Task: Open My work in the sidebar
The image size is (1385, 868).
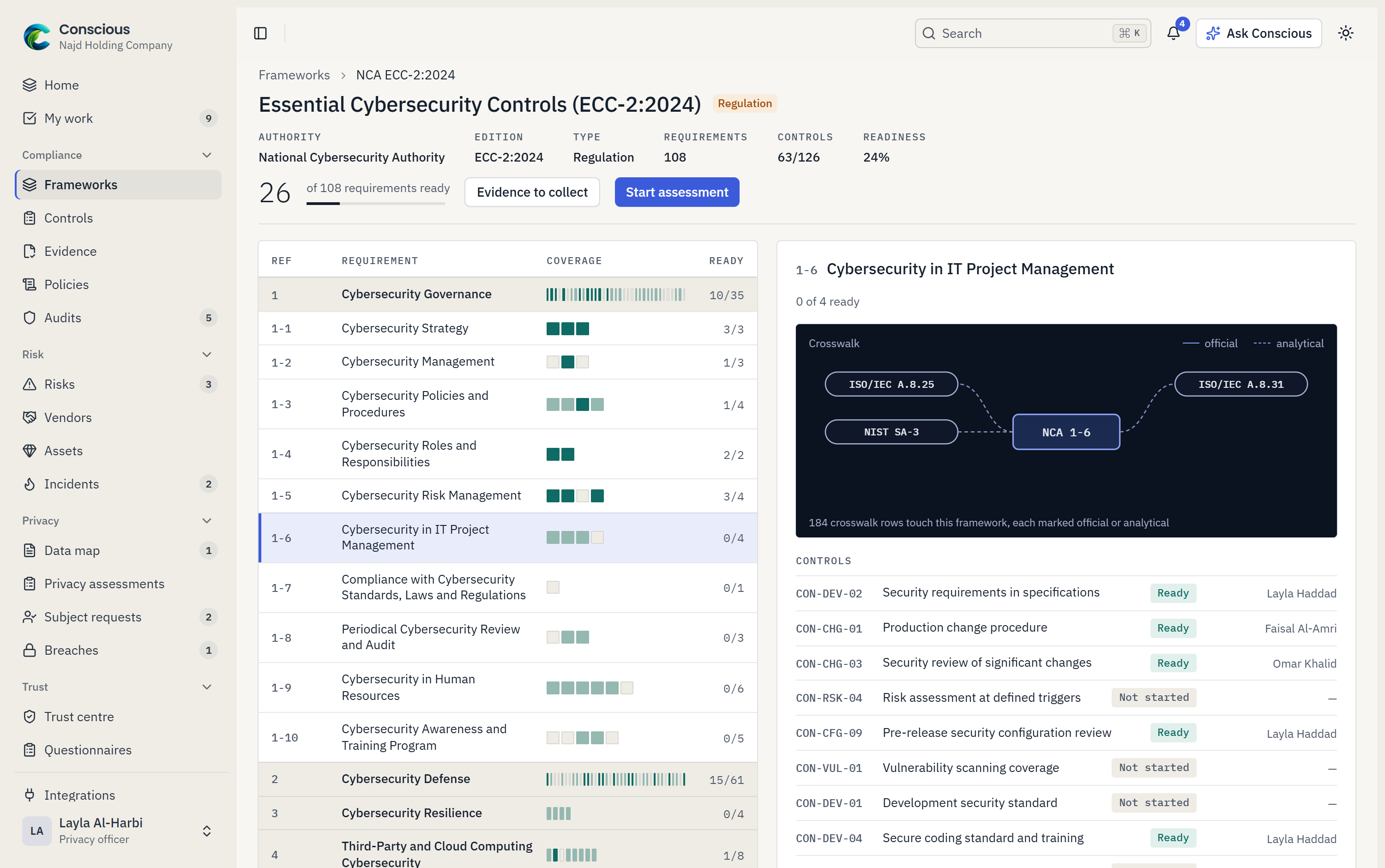Action: tap(118, 118)
